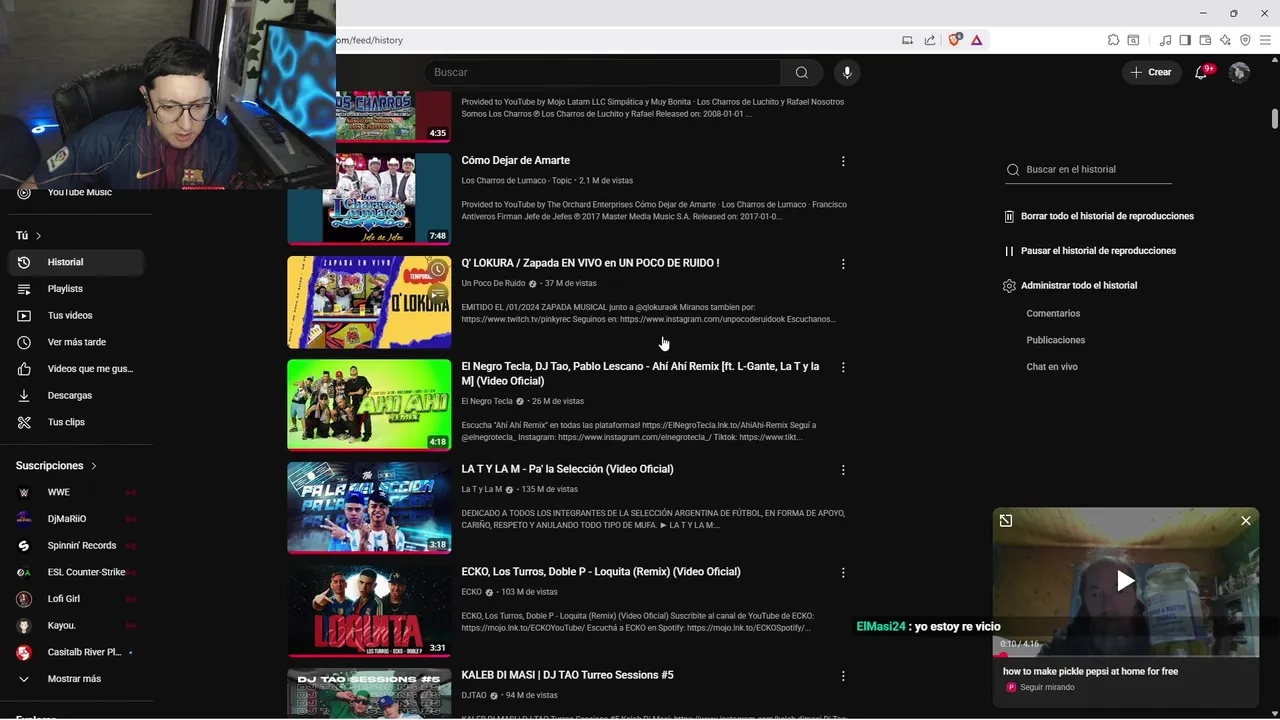Open options for Q' LOKURA Zapada video
Image resolution: width=1280 pixels, height=720 pixels.
pos(843,264)
